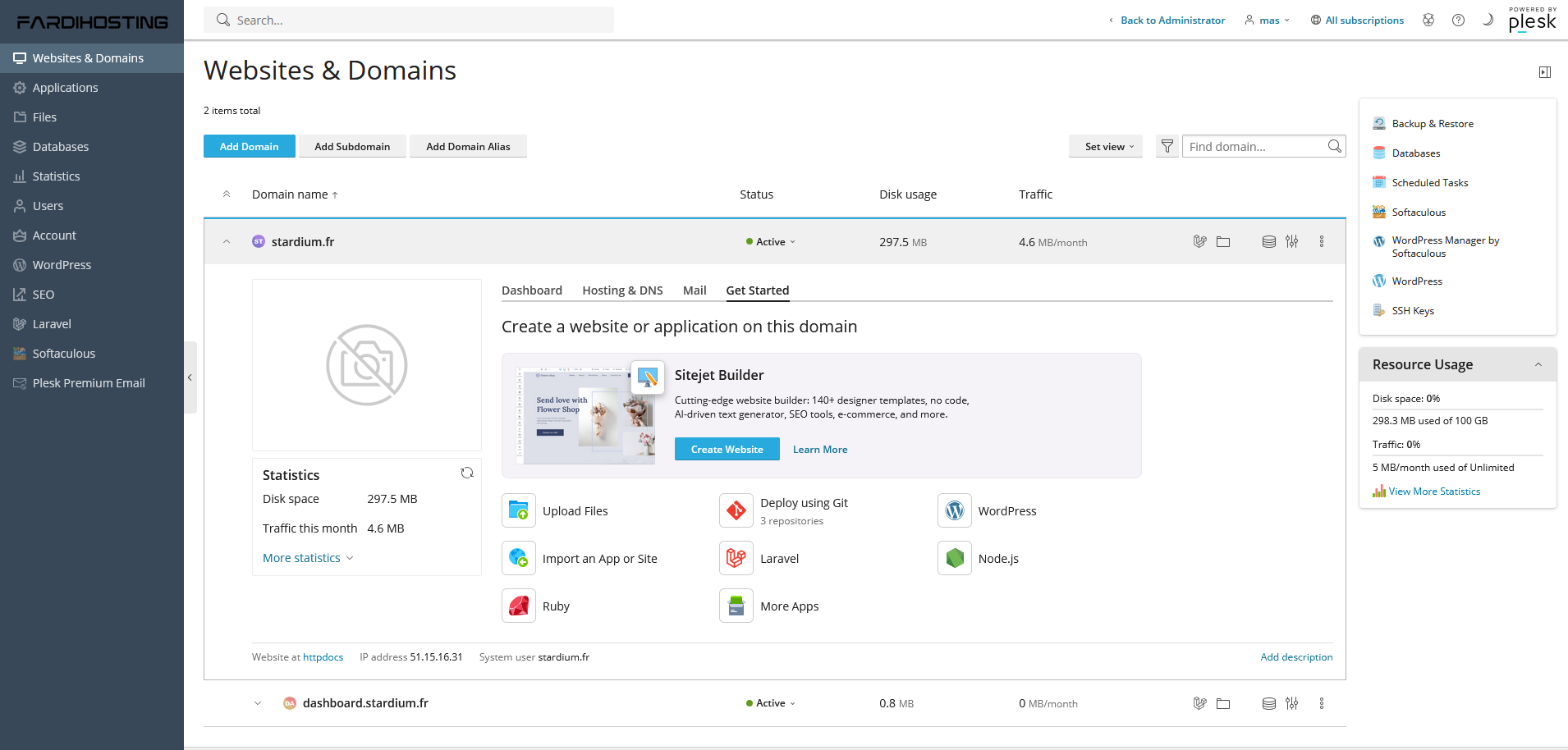Collapse the left navigation sidebar handle

tap(190, 377)
